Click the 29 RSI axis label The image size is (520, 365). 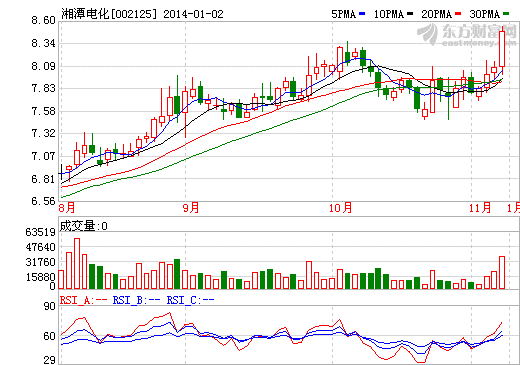coord(50,360)
